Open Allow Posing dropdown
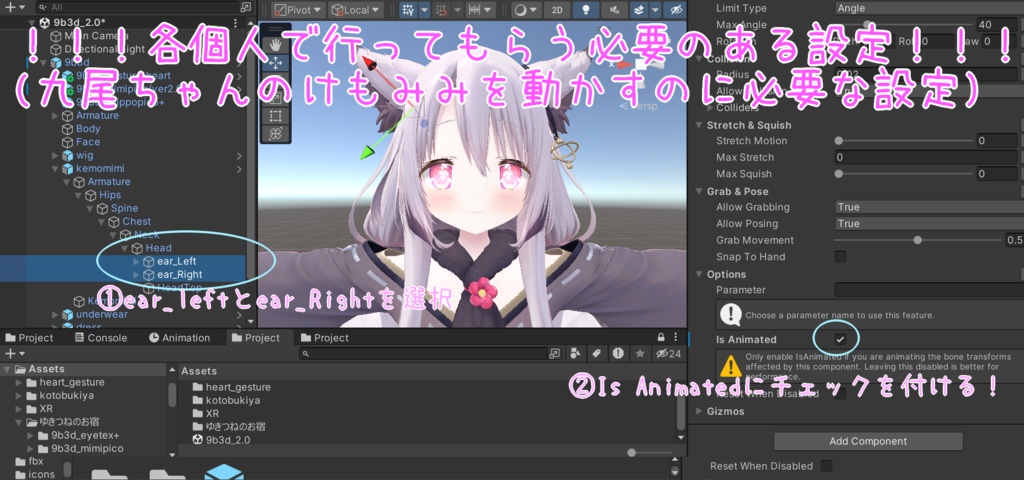The height and width of the screenshot is (480, 1024). coord(929,223)
